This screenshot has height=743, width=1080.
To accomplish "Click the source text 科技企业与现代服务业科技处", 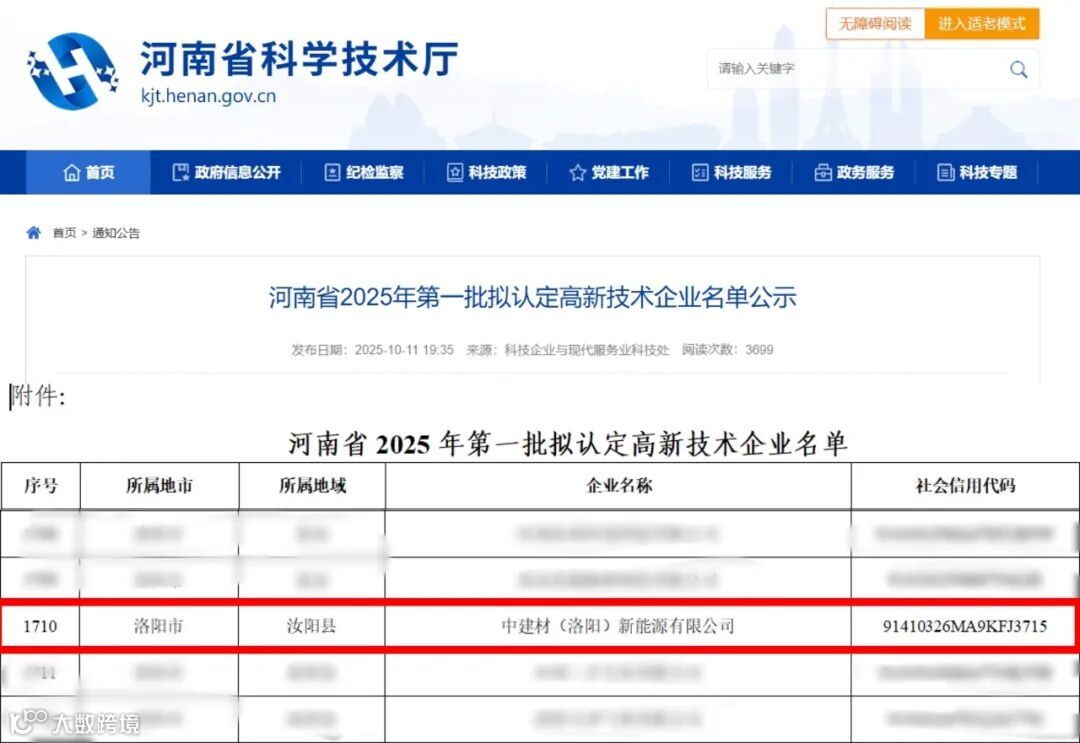I will 587,350.
